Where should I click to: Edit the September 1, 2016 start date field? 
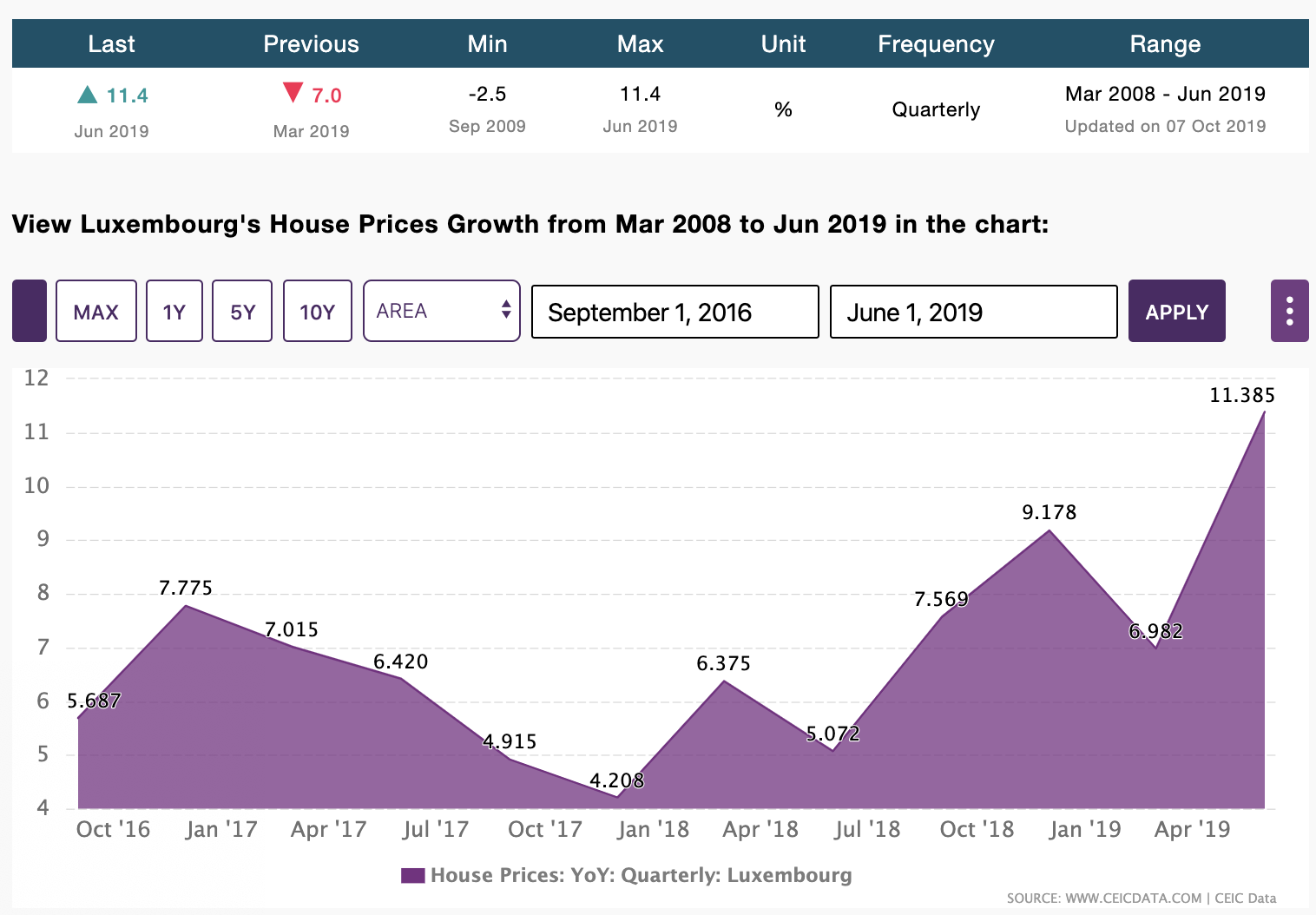(675, 312)
